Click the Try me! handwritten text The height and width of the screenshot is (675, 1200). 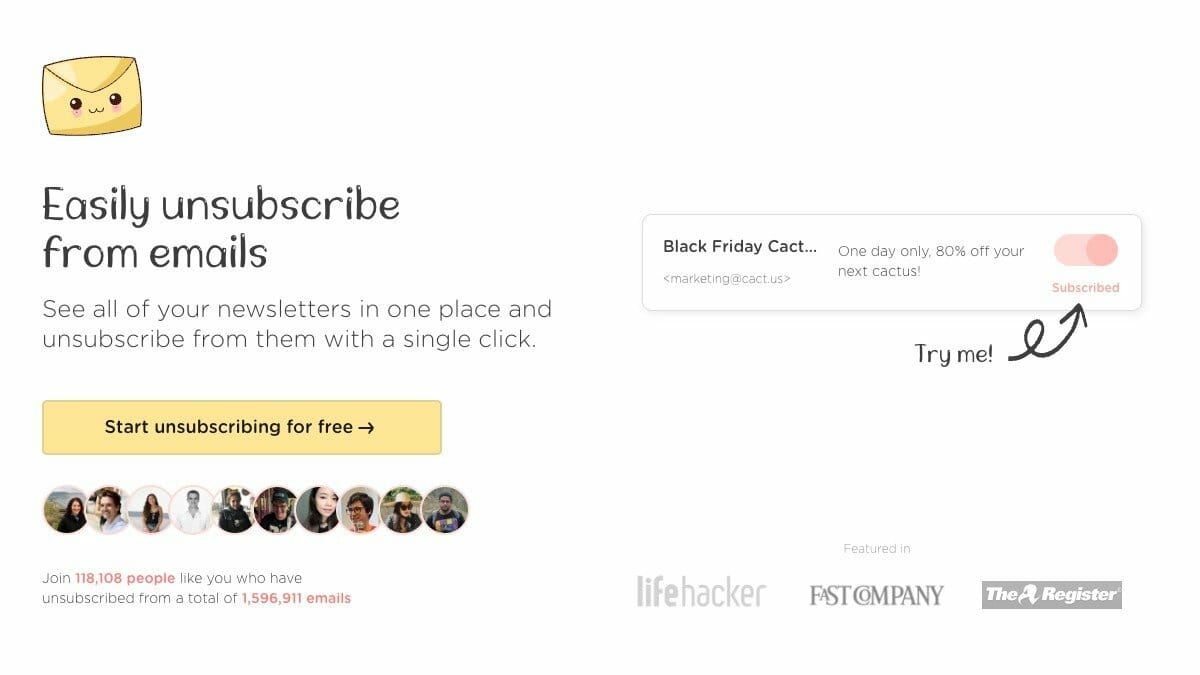953,353
